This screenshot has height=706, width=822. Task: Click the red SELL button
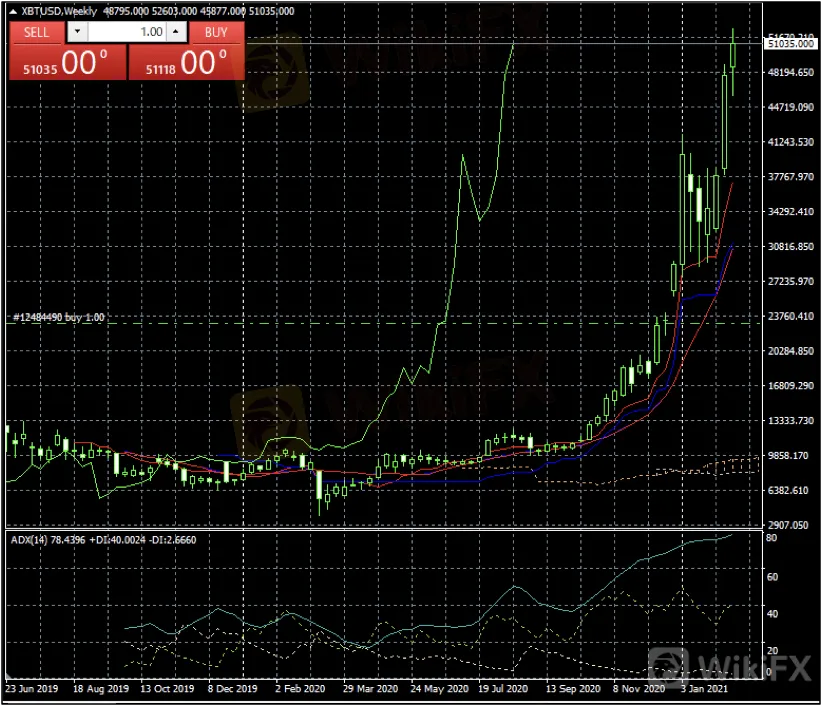point(36,32)
